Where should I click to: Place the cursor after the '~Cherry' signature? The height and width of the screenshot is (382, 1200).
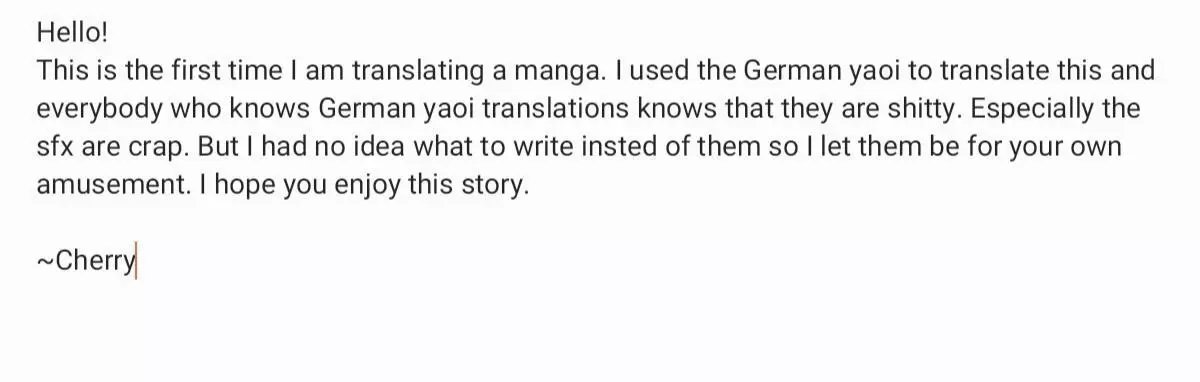(x=136, y=262)
